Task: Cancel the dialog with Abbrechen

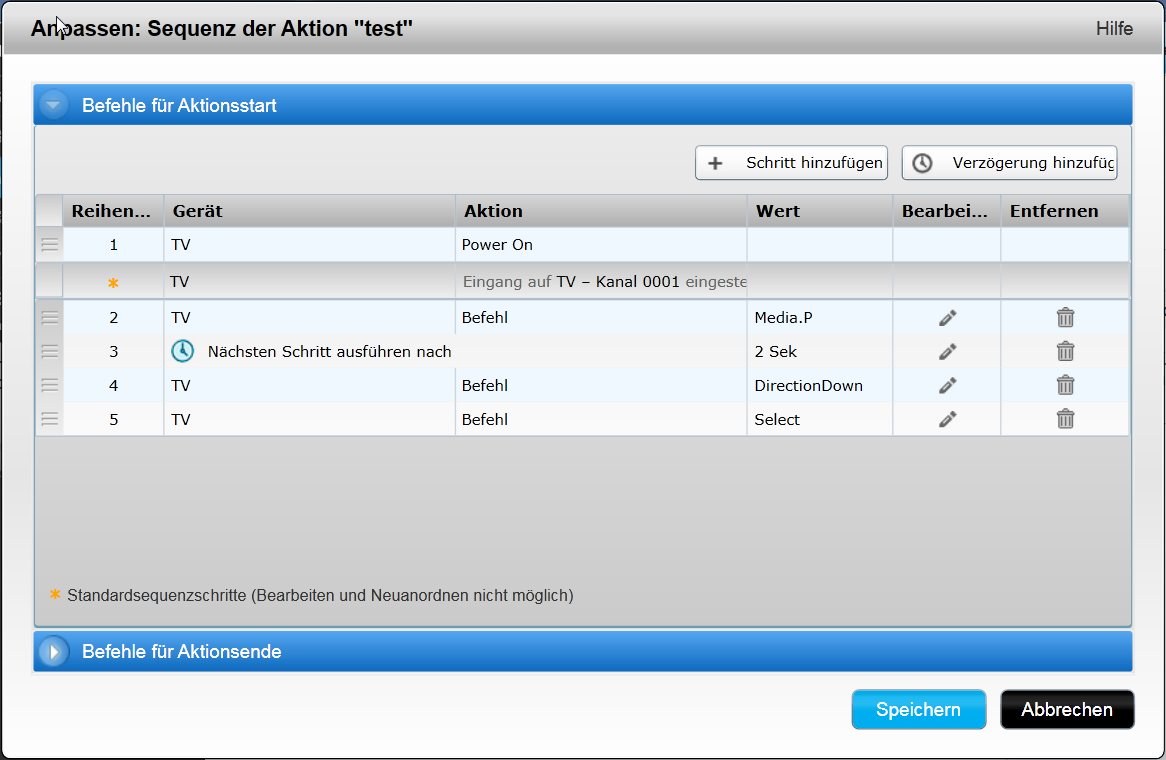Action: click(x=1066, y=710)
